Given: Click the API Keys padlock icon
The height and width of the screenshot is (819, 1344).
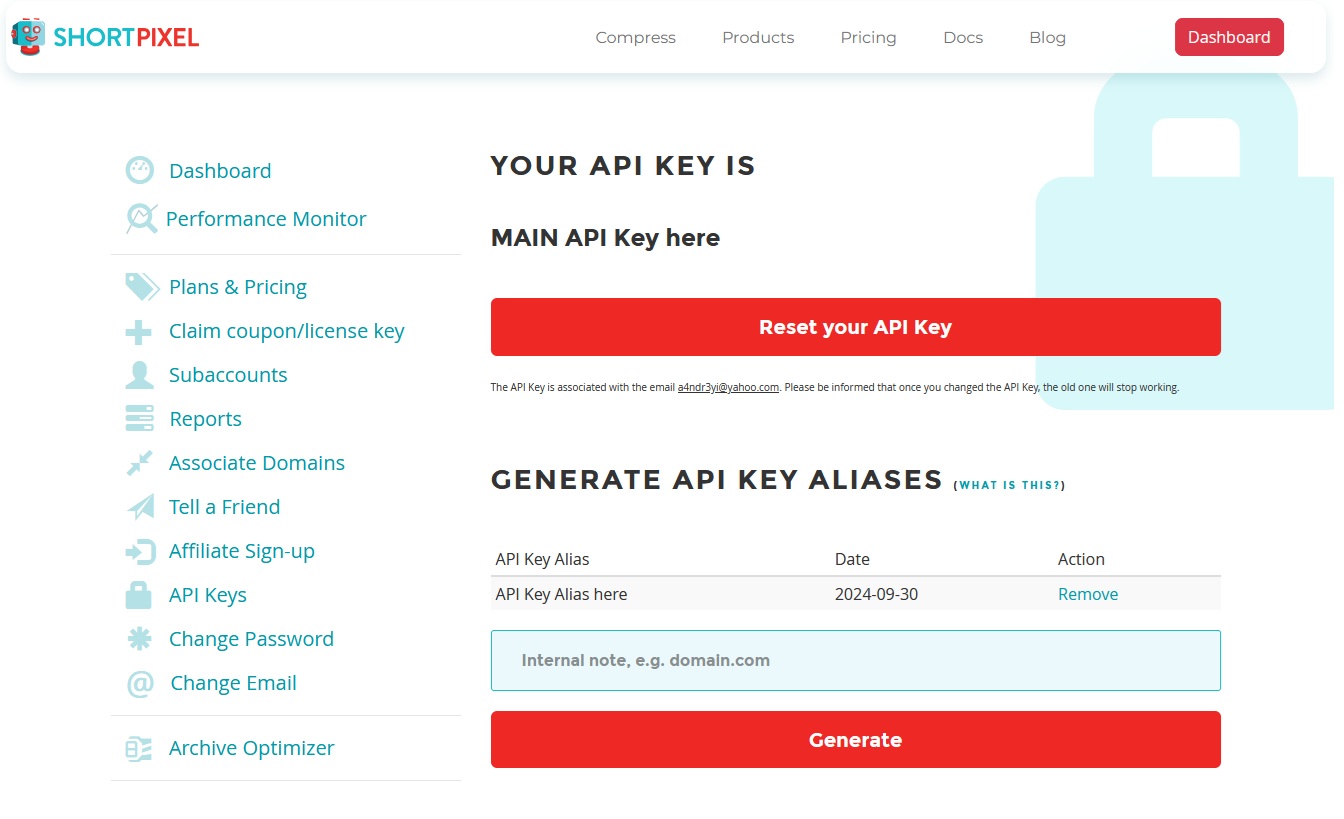Looking at the screenshot, I should pos(139,595).
